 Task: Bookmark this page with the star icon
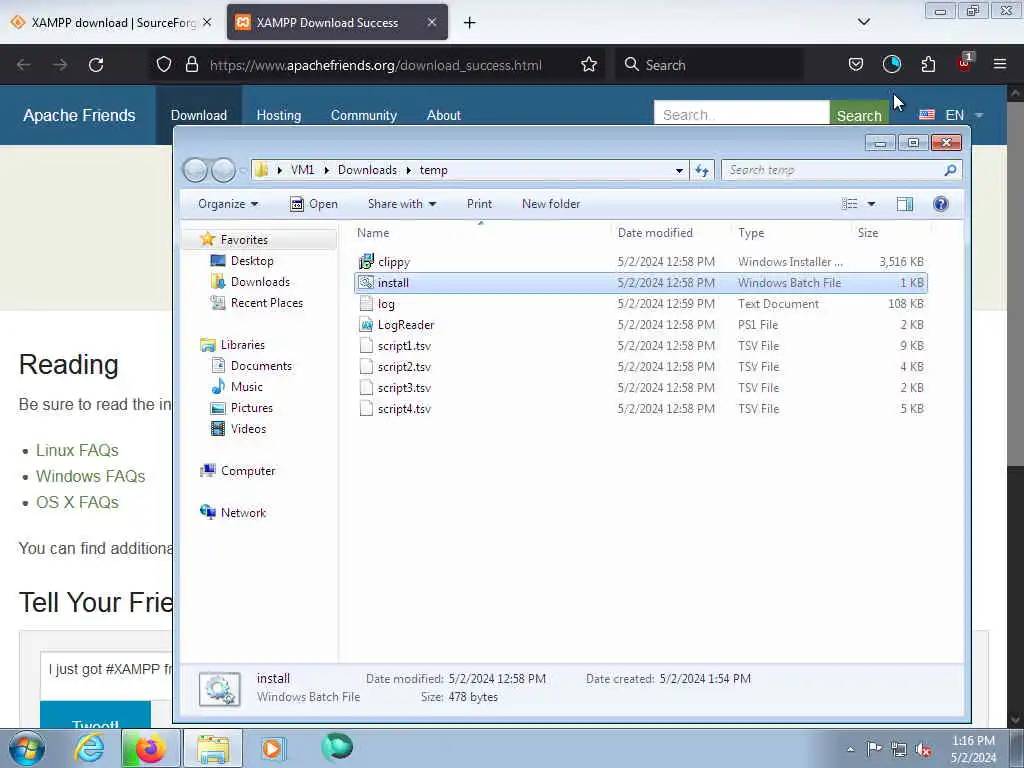[x=588, y=65]
